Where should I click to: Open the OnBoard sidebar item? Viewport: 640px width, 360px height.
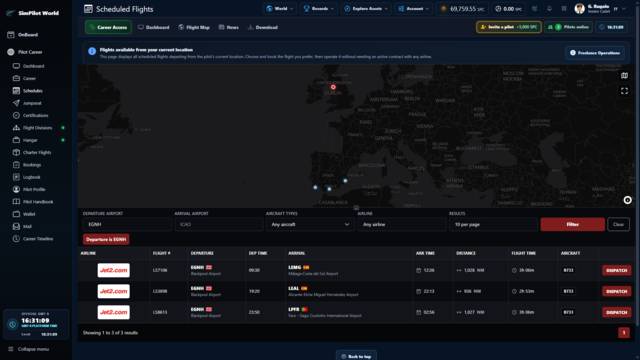pos(23,35)
